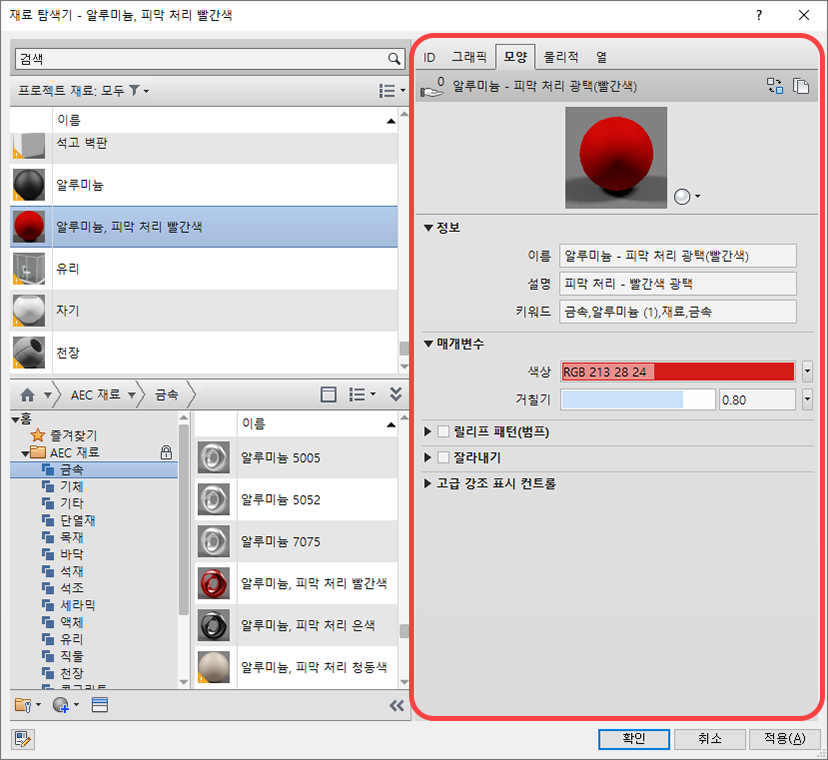Click the 금속 breadcrumb item
The height and width of the screenshot is (760, 828).
point(166,395)
